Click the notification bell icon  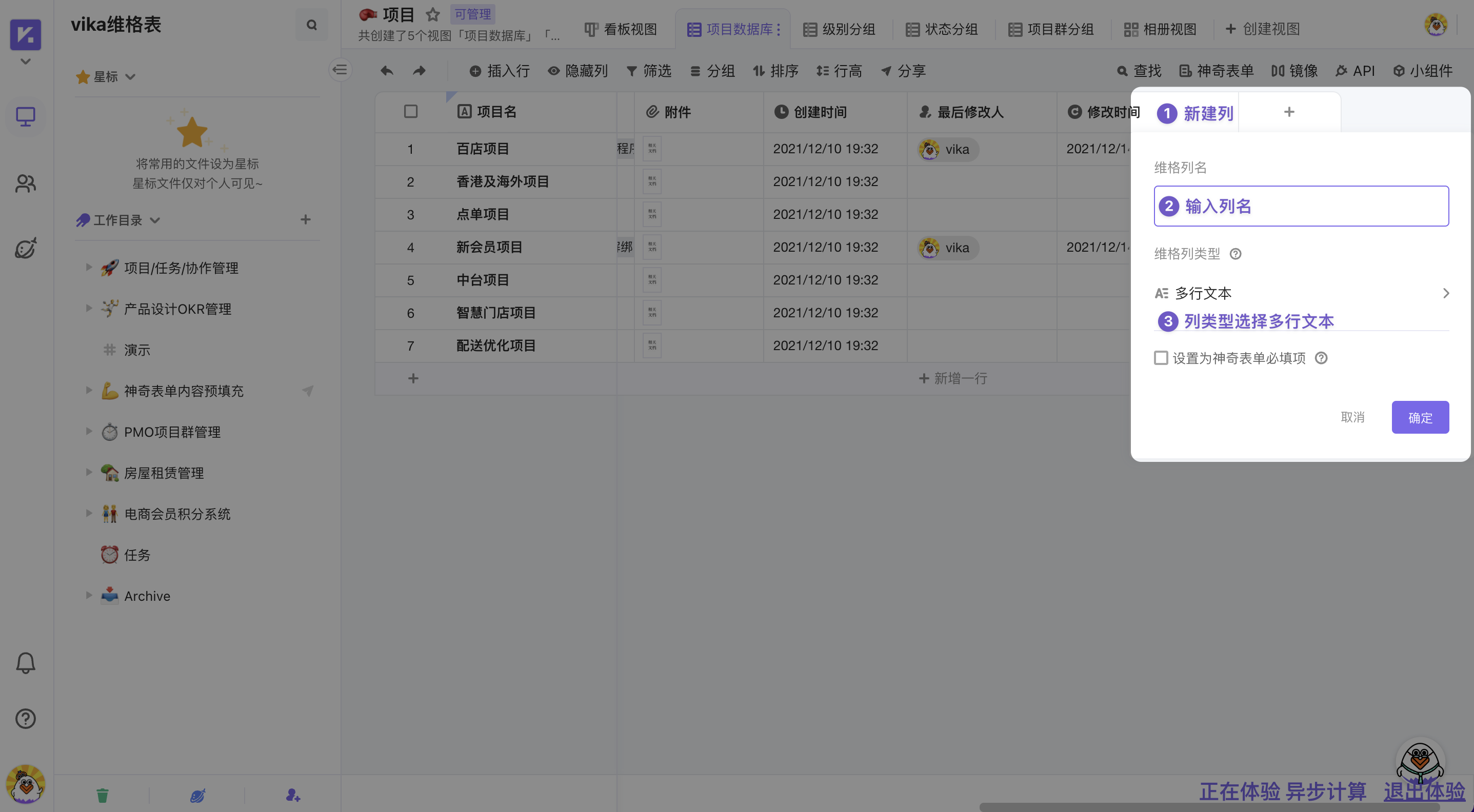tap(25, 662)
